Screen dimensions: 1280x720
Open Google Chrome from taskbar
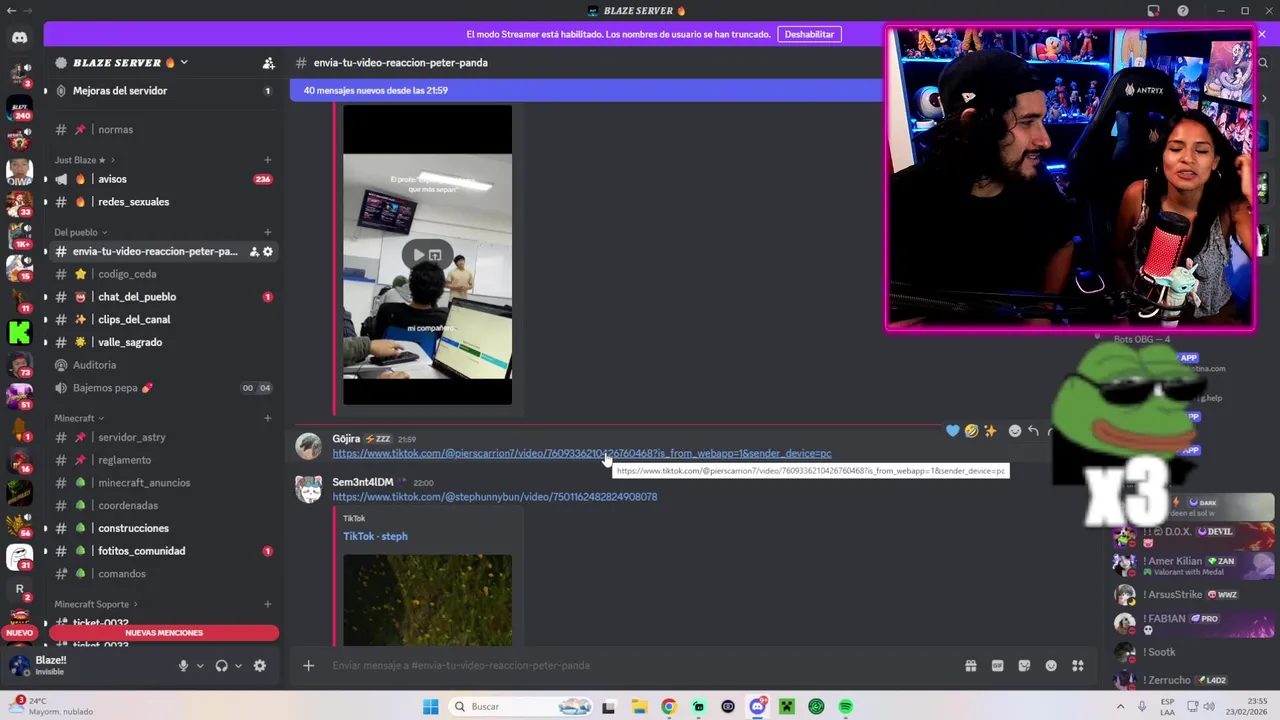[668, 707]
